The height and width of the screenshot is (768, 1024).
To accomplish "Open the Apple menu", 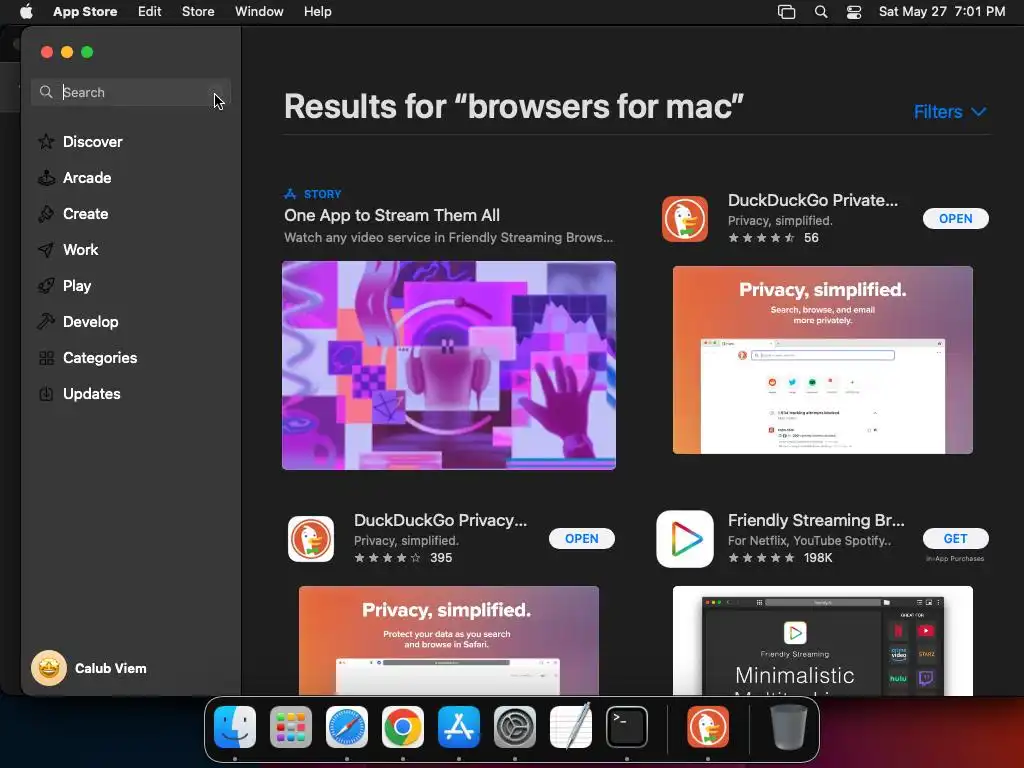I will click(x=26, y=12).
